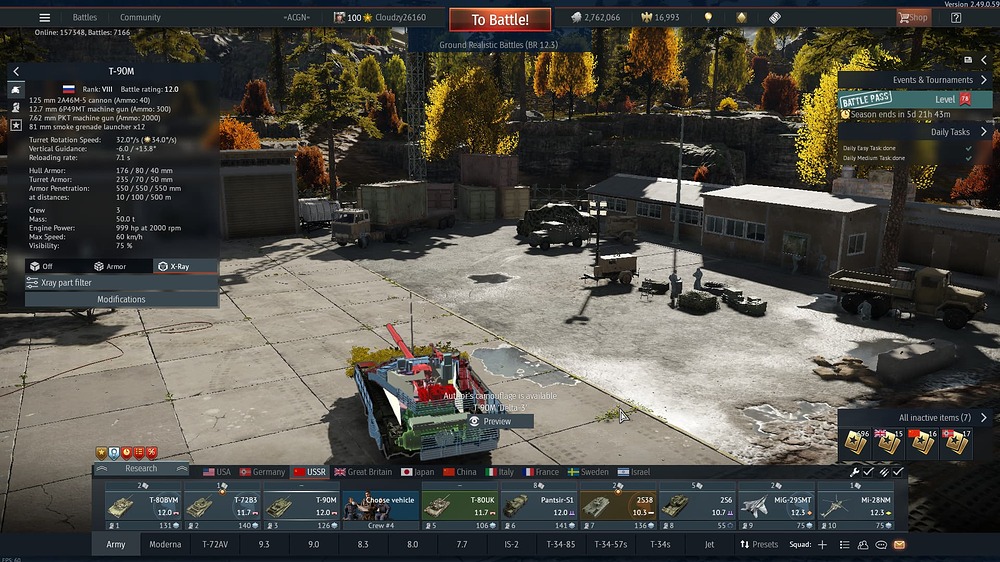Open the mail envelope icon
1000x562 pixels.
[899, 545]
